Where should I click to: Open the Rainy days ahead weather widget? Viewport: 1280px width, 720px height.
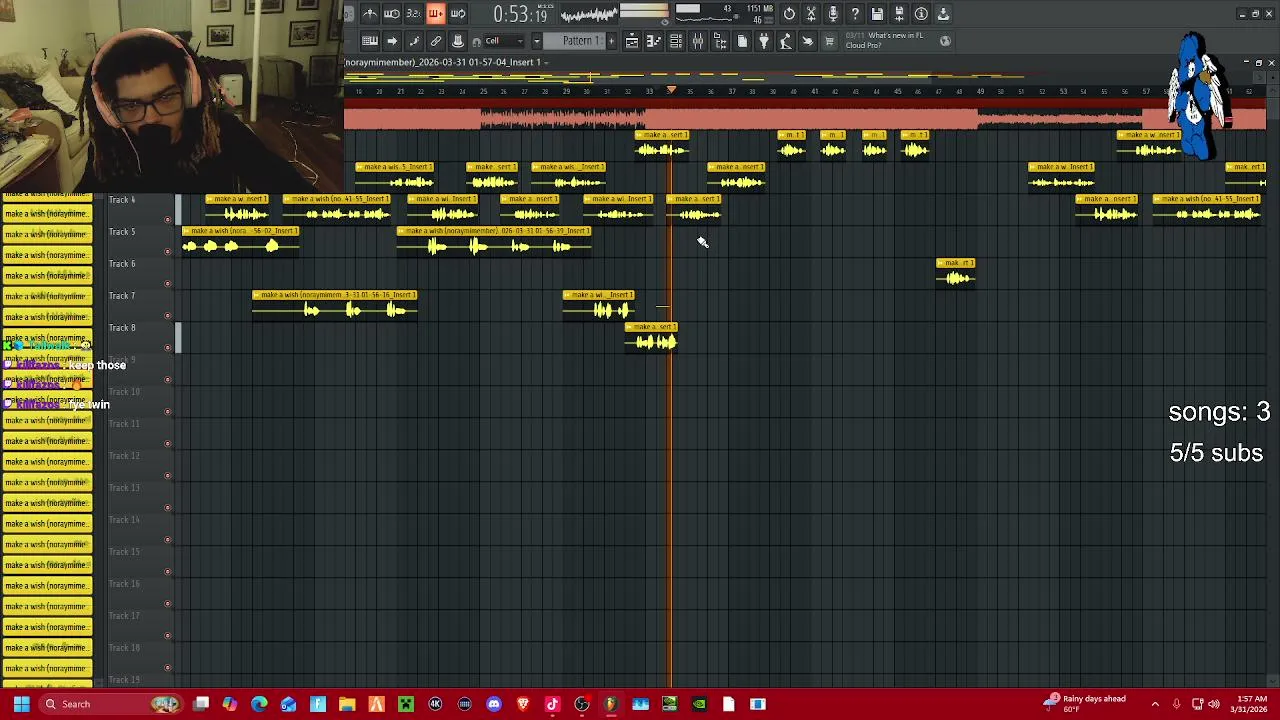(x=1086, y=704)
